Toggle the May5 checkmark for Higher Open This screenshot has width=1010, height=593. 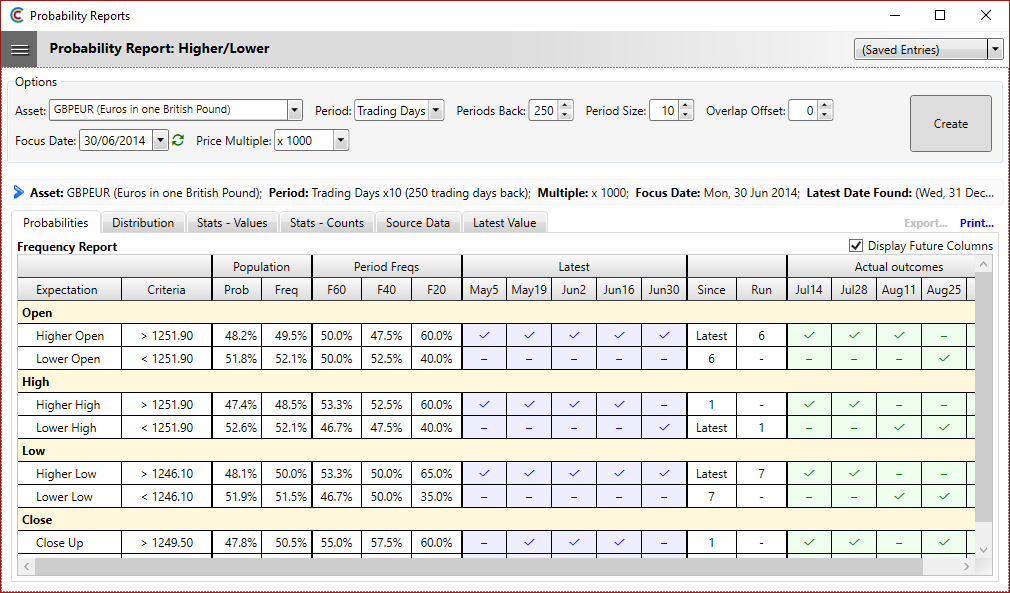click(484, 335)
